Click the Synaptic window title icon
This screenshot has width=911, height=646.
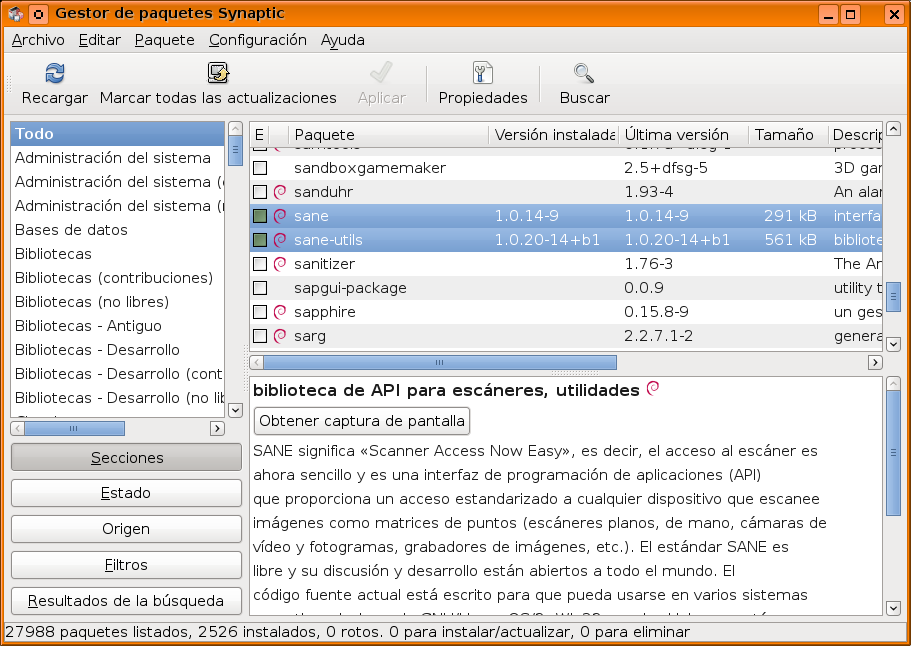click(16, 14)
